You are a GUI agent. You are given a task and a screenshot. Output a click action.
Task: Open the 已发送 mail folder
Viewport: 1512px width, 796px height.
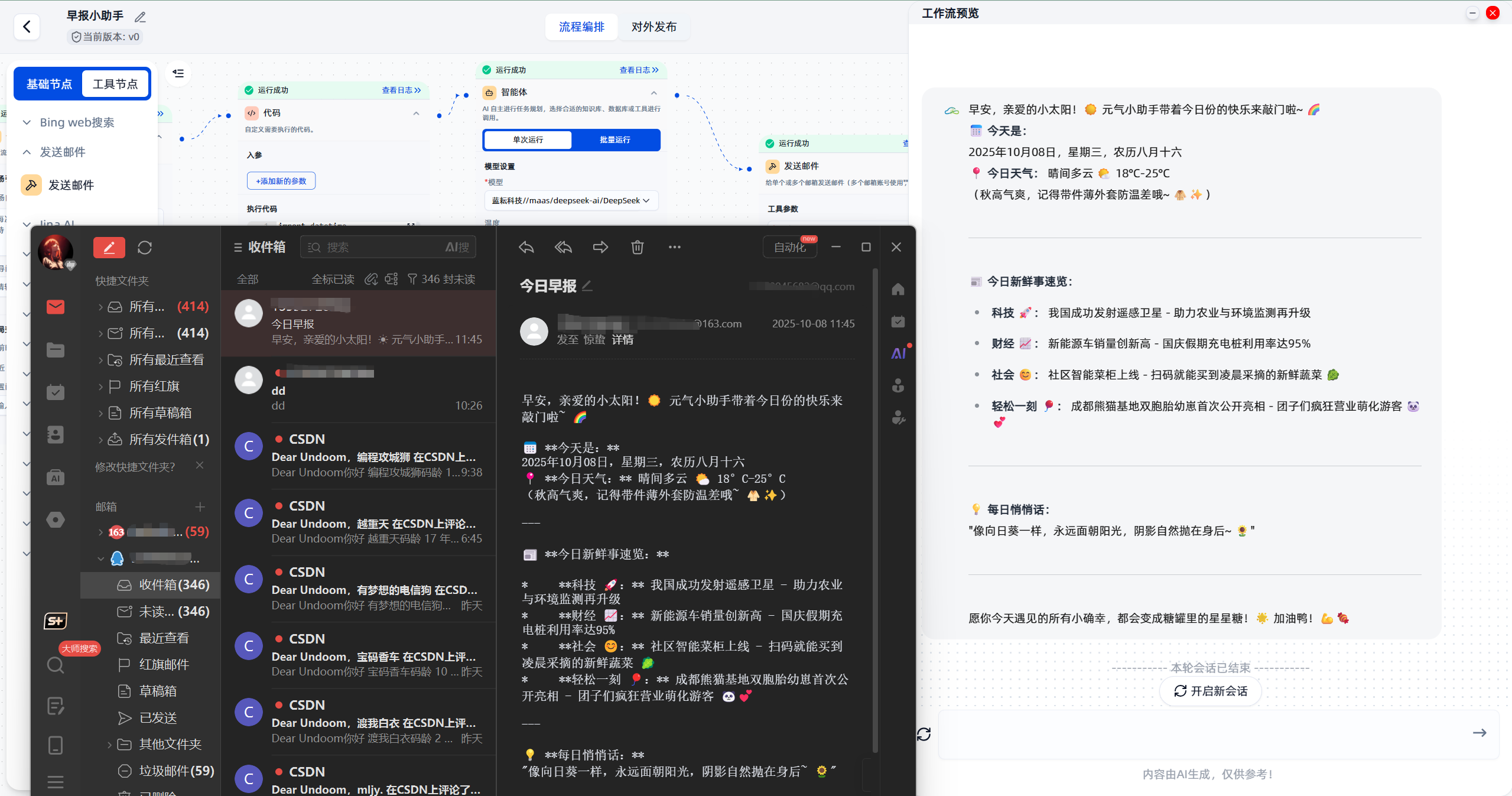(x=158, y=717)
